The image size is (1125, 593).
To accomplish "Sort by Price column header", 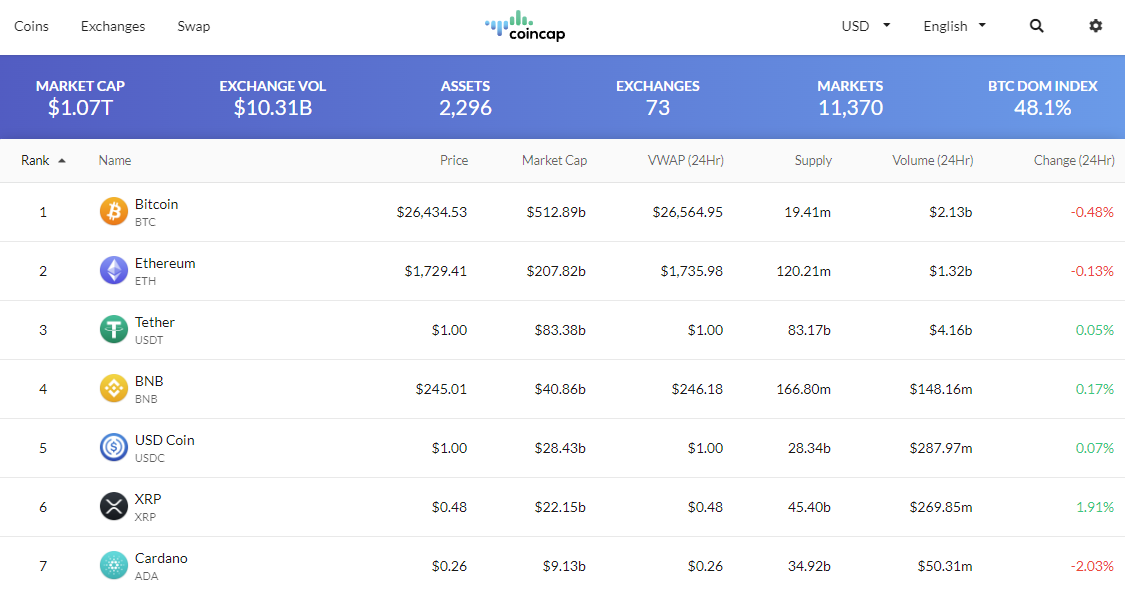I will 453,160.
